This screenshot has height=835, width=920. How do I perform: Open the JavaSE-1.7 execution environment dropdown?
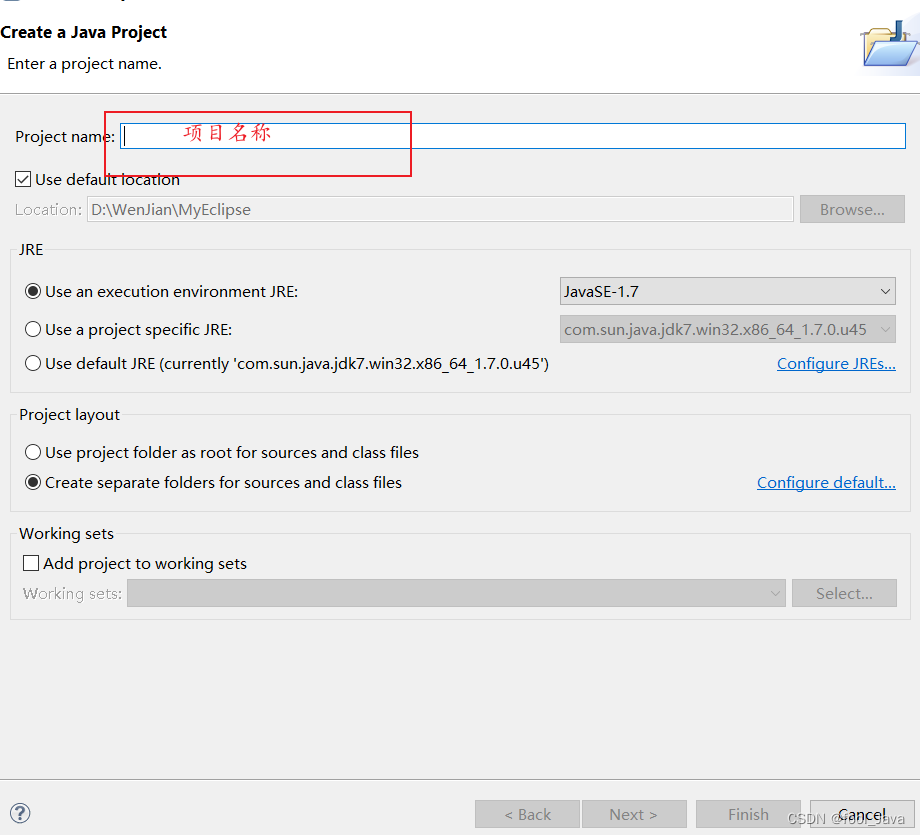[728, 291]
